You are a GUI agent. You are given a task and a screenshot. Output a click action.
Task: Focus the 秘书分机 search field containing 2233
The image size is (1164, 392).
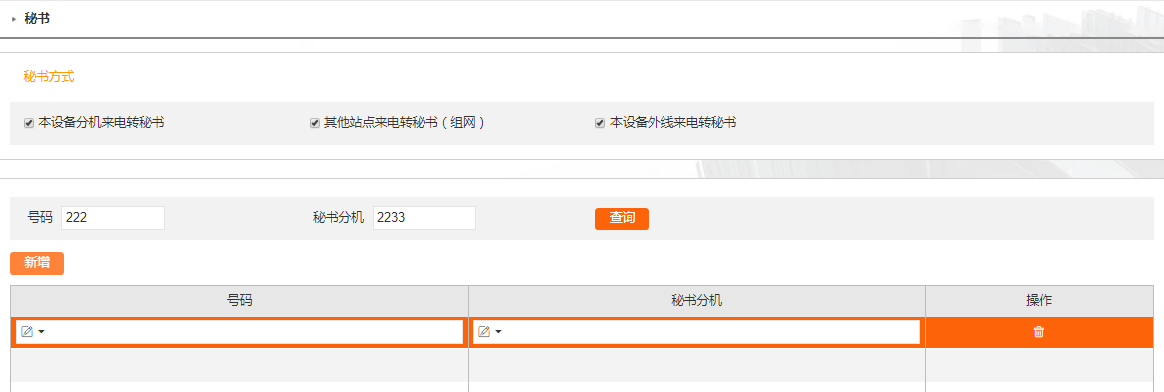click(x=424, y=218)
